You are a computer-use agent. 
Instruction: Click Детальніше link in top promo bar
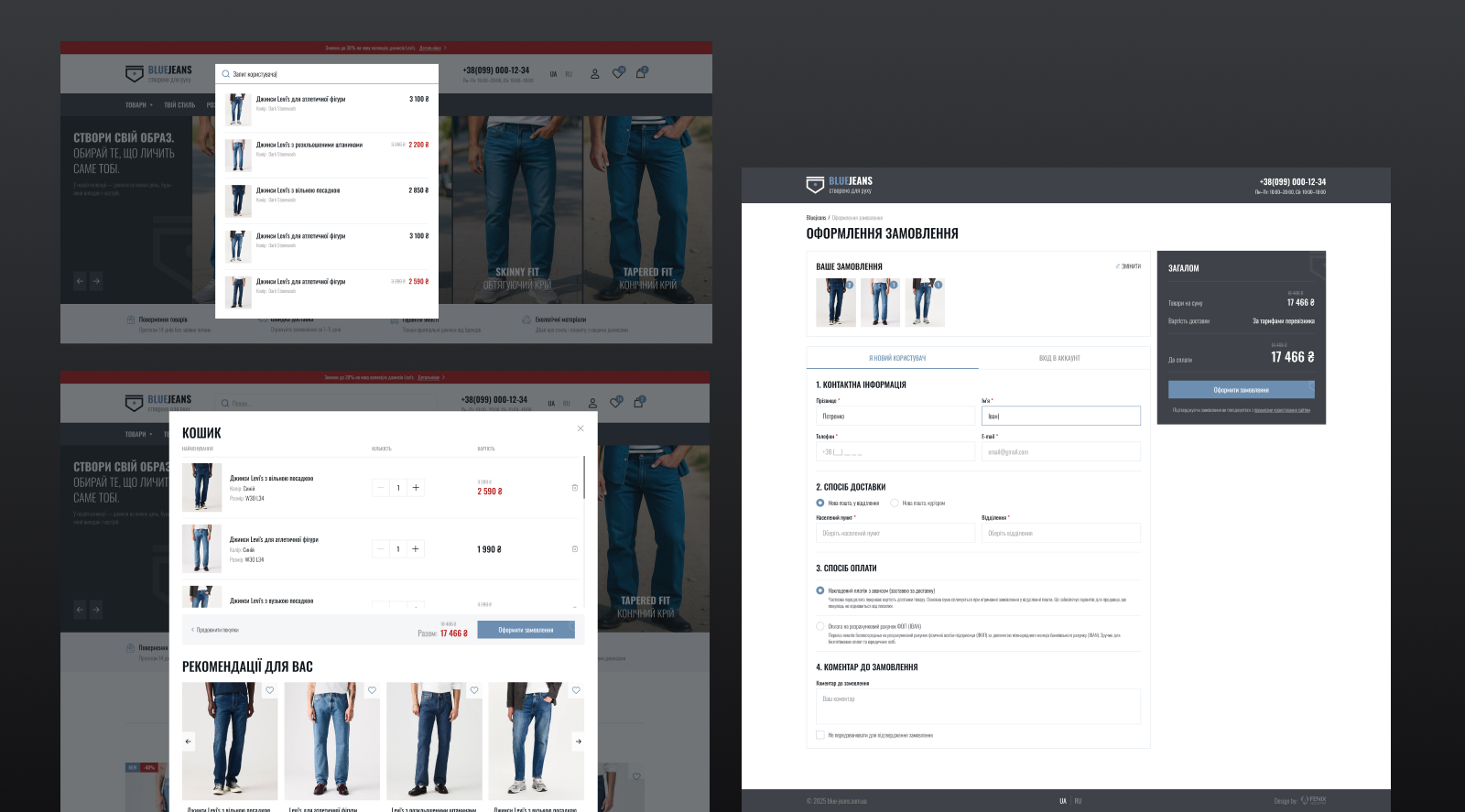(x=430, y=48)
